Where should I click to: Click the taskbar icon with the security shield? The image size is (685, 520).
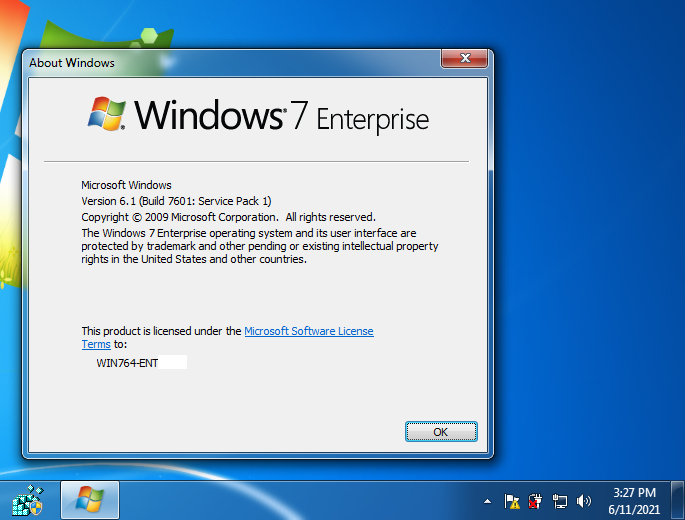click(x=28, y=500)
